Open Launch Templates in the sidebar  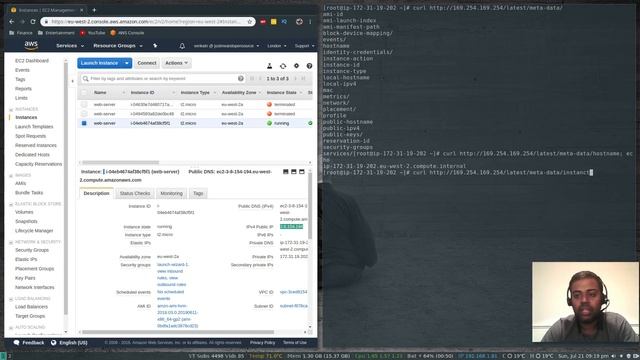pyautogui.click(x=34, y=127)
